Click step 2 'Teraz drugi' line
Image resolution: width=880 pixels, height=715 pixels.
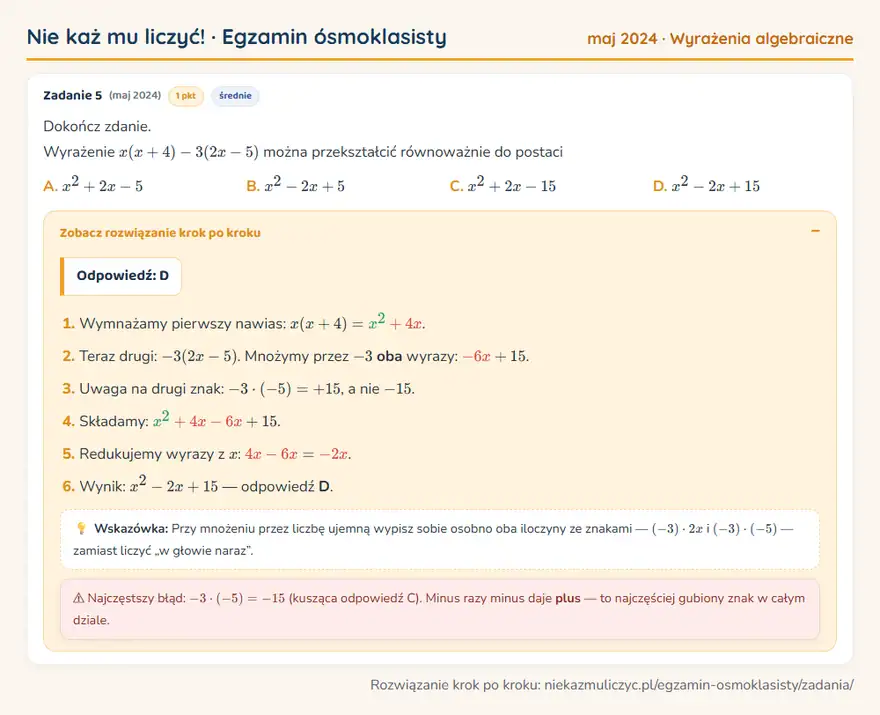tap(296, 356)
